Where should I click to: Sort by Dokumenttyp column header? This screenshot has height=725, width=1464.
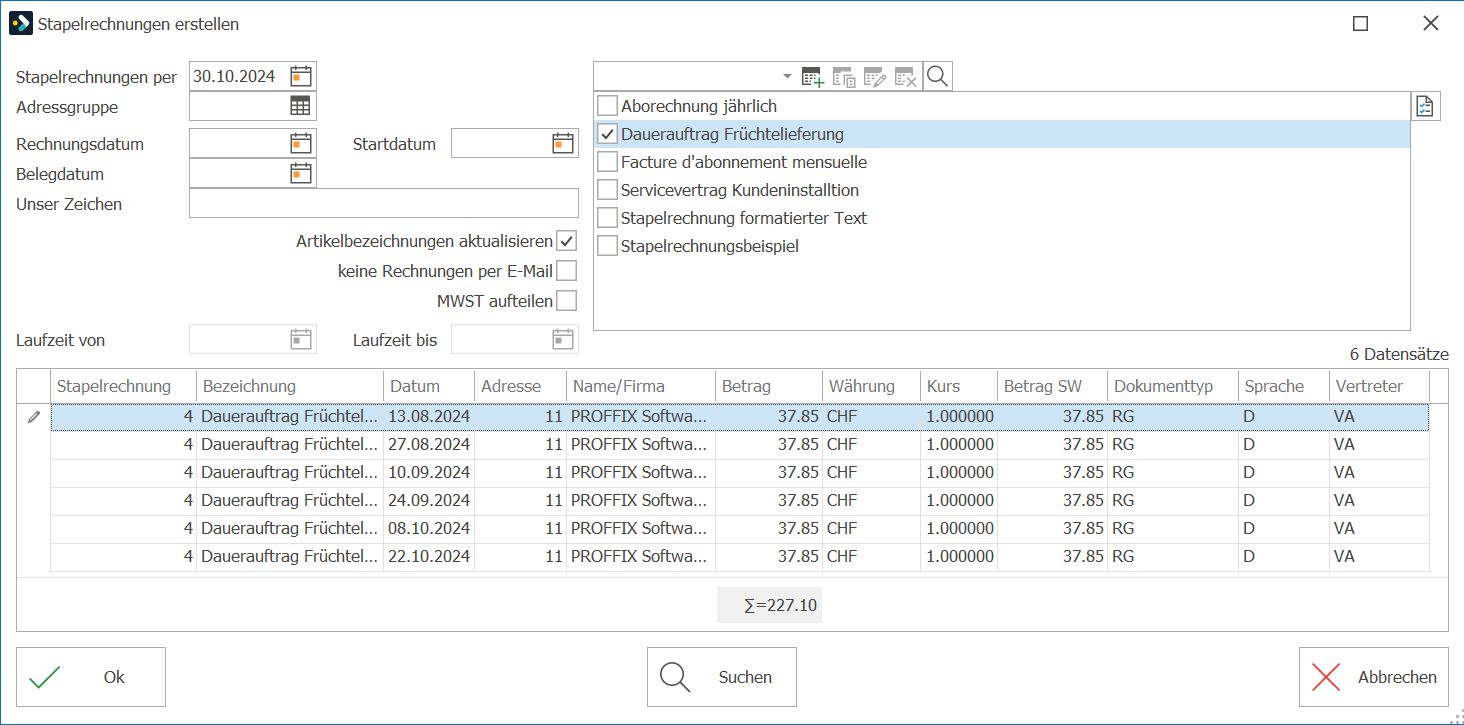tap(1172, 386)
